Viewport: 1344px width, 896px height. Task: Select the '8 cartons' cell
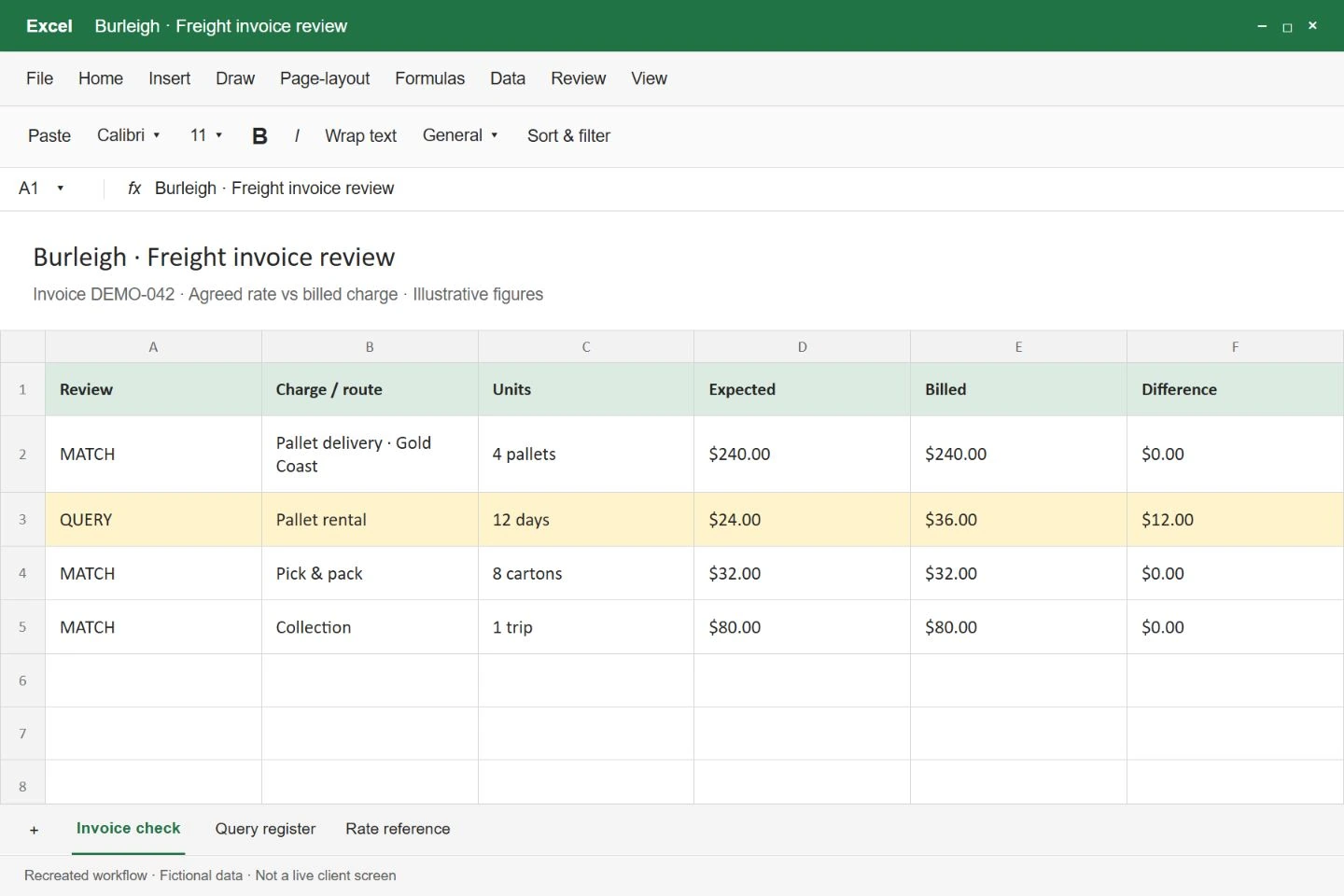click(586, 573)
